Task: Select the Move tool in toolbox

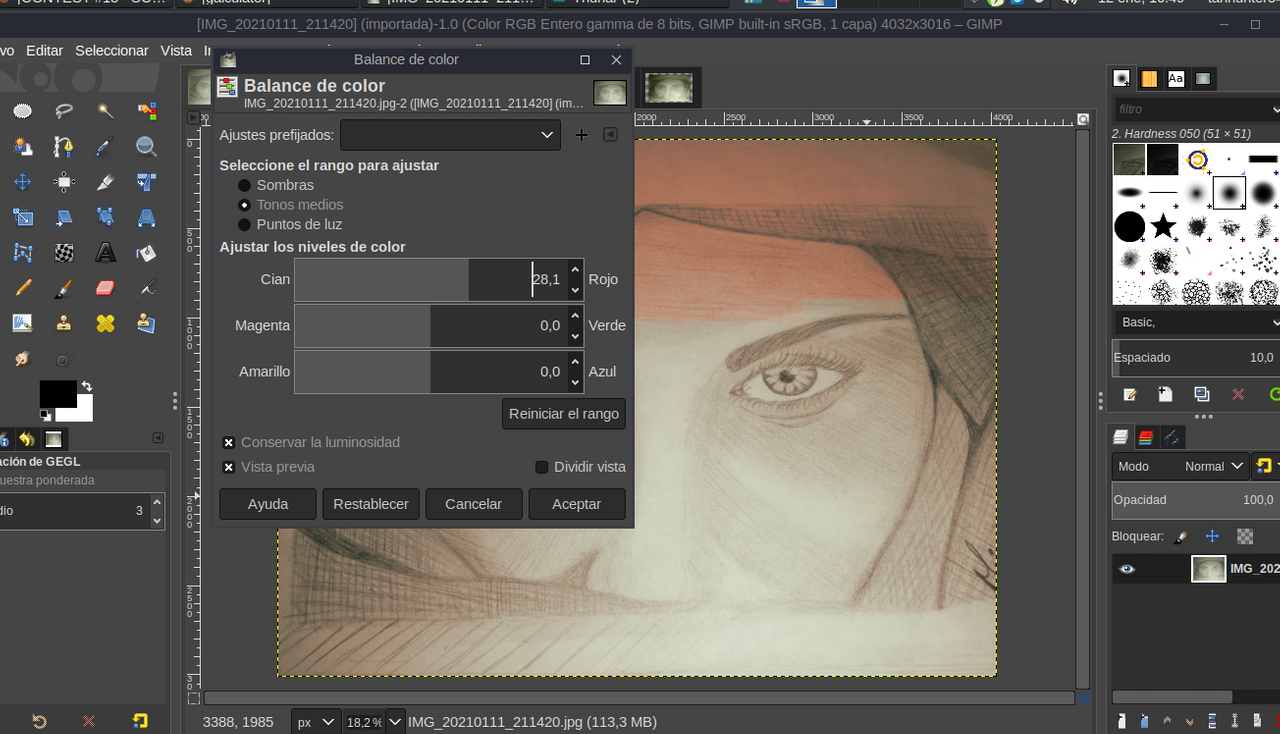Action: pos(22,182)
